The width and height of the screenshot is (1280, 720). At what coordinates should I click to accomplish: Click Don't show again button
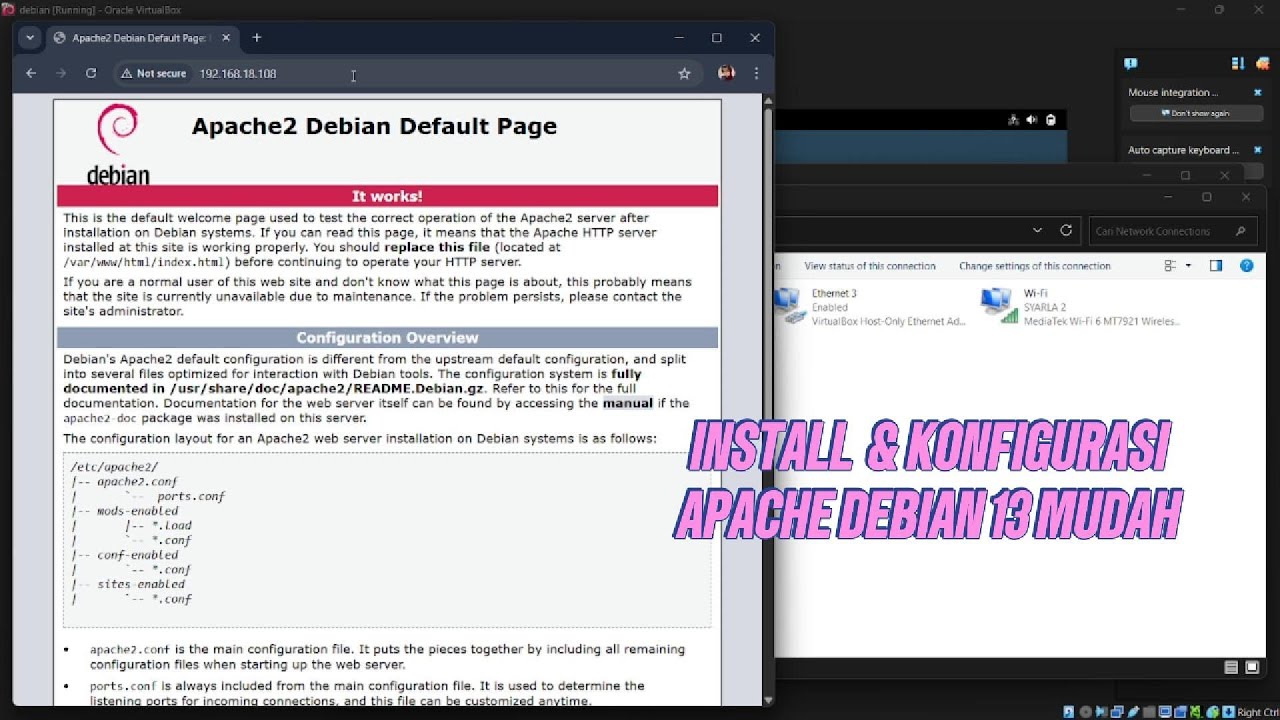point(1195,113)
